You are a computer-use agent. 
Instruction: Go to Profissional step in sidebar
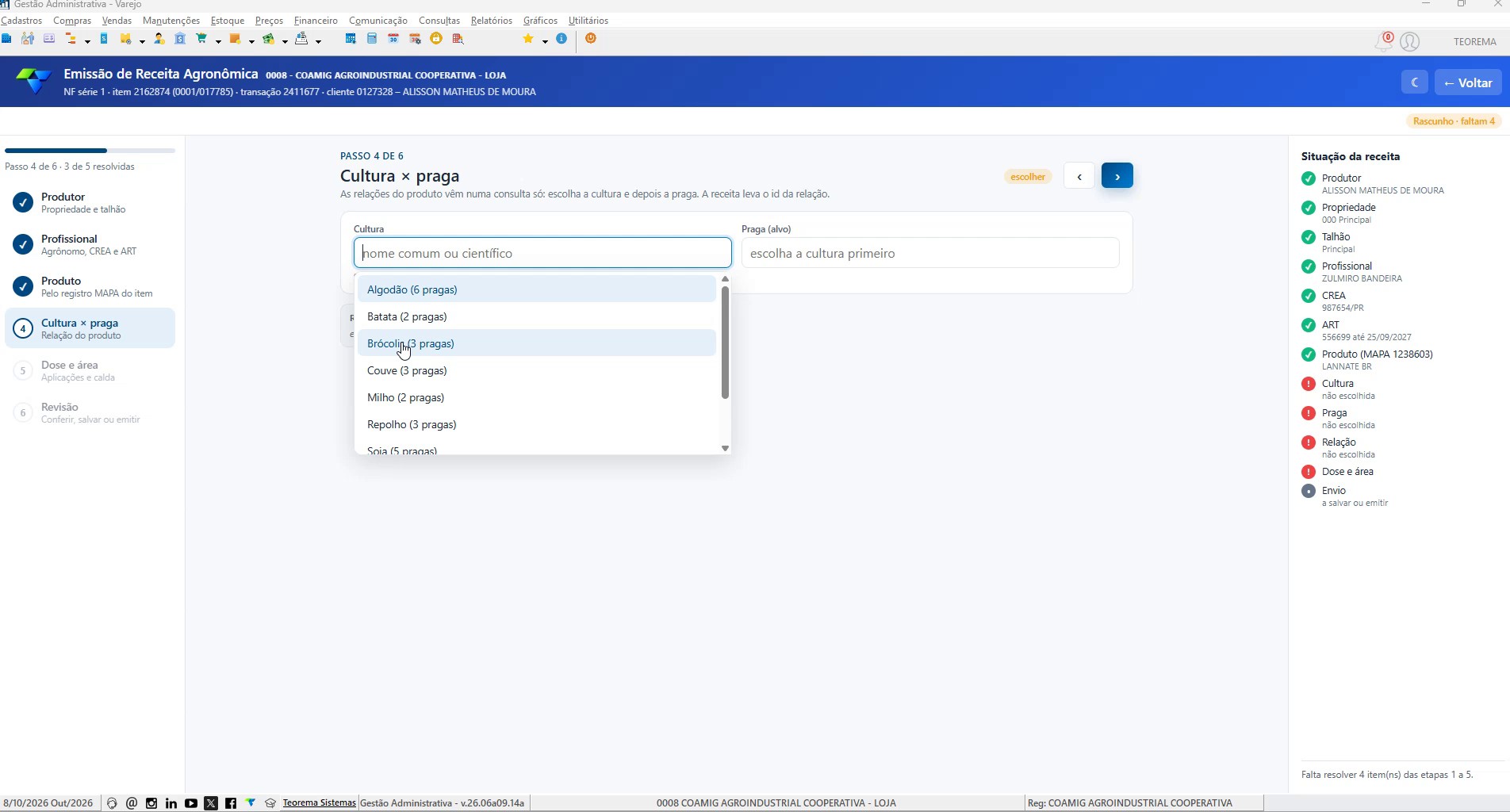tap(90, 244)
